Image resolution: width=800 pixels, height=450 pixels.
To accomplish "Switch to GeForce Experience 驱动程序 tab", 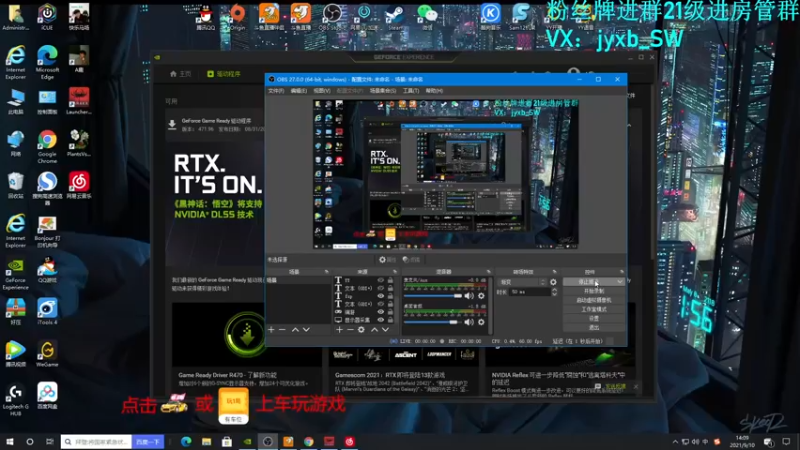I will [224, 74].
